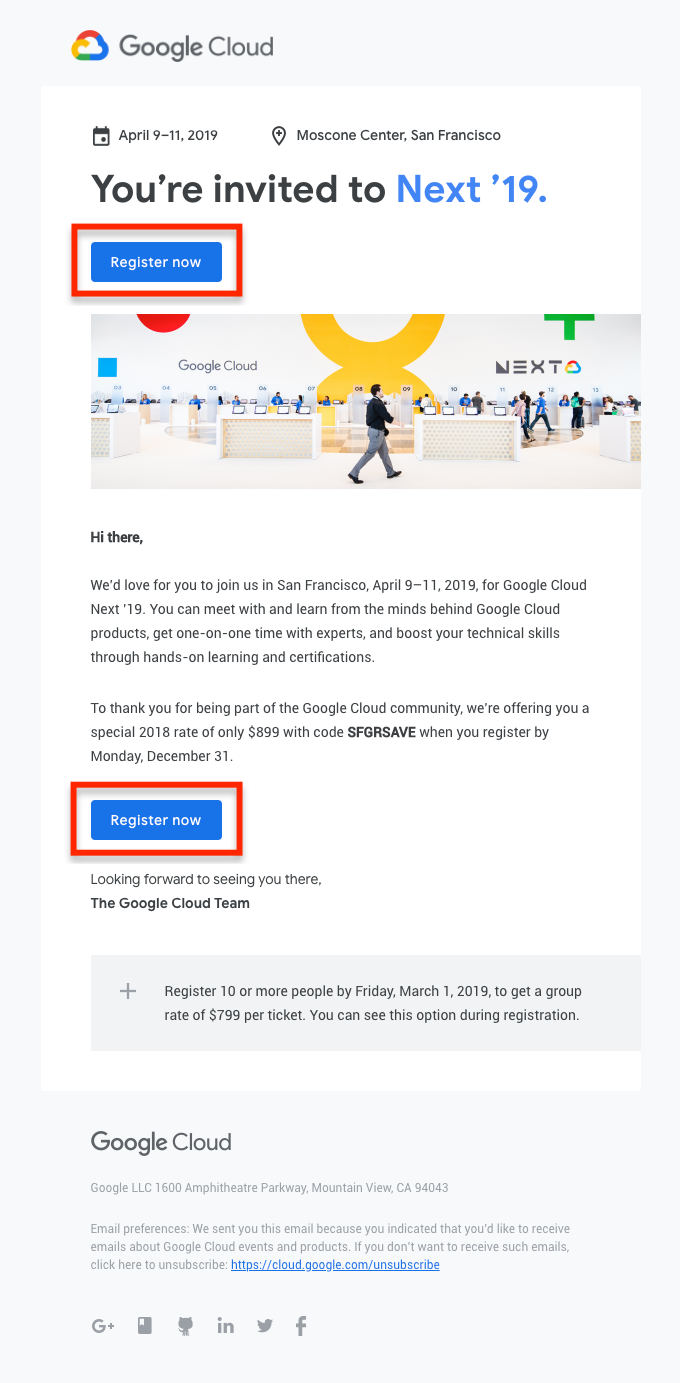The width and height of the screenshot is (680, 1383).
Task: Click the Google Cloud footer logo
Action: coord(161,1142)
